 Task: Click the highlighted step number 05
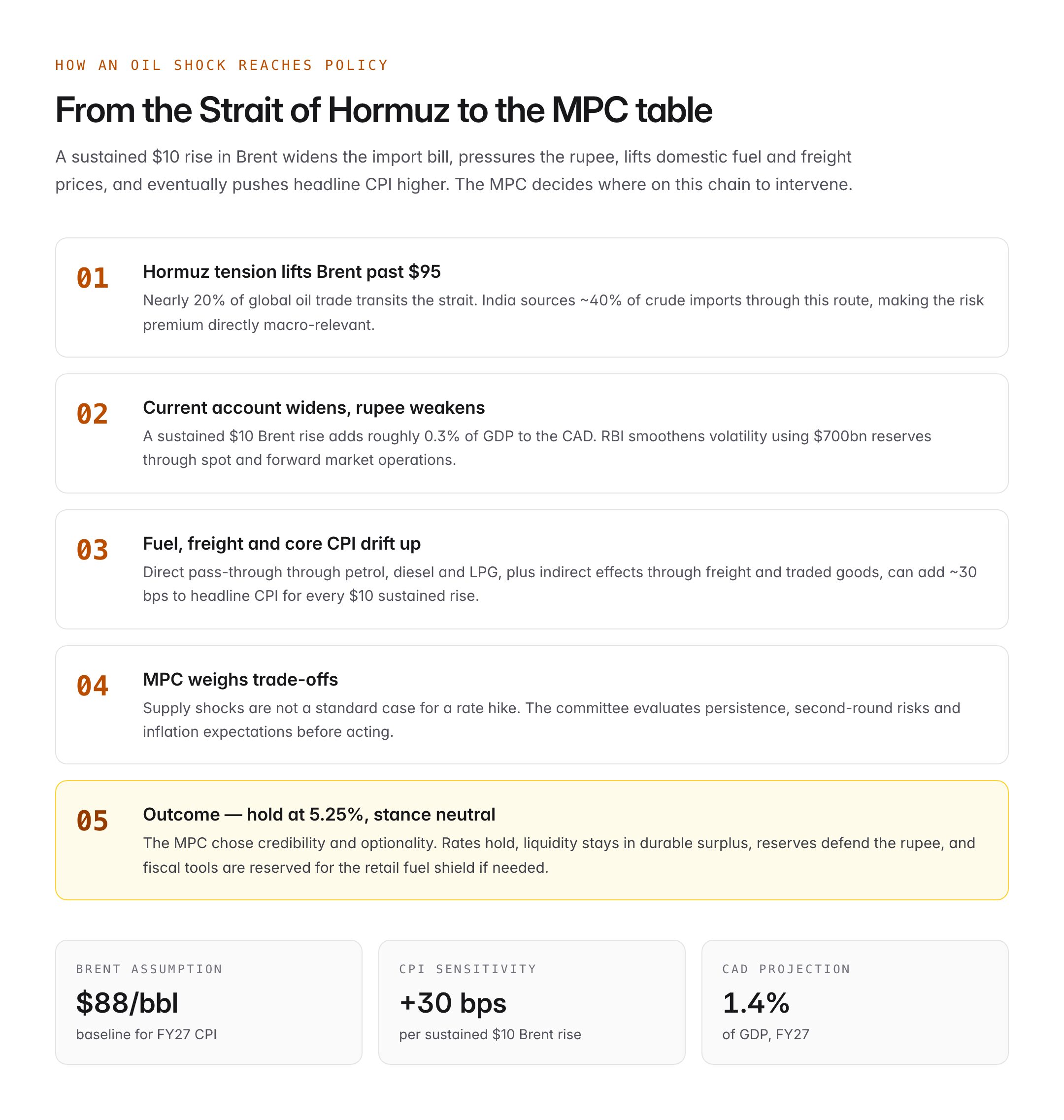coord(93,821)
